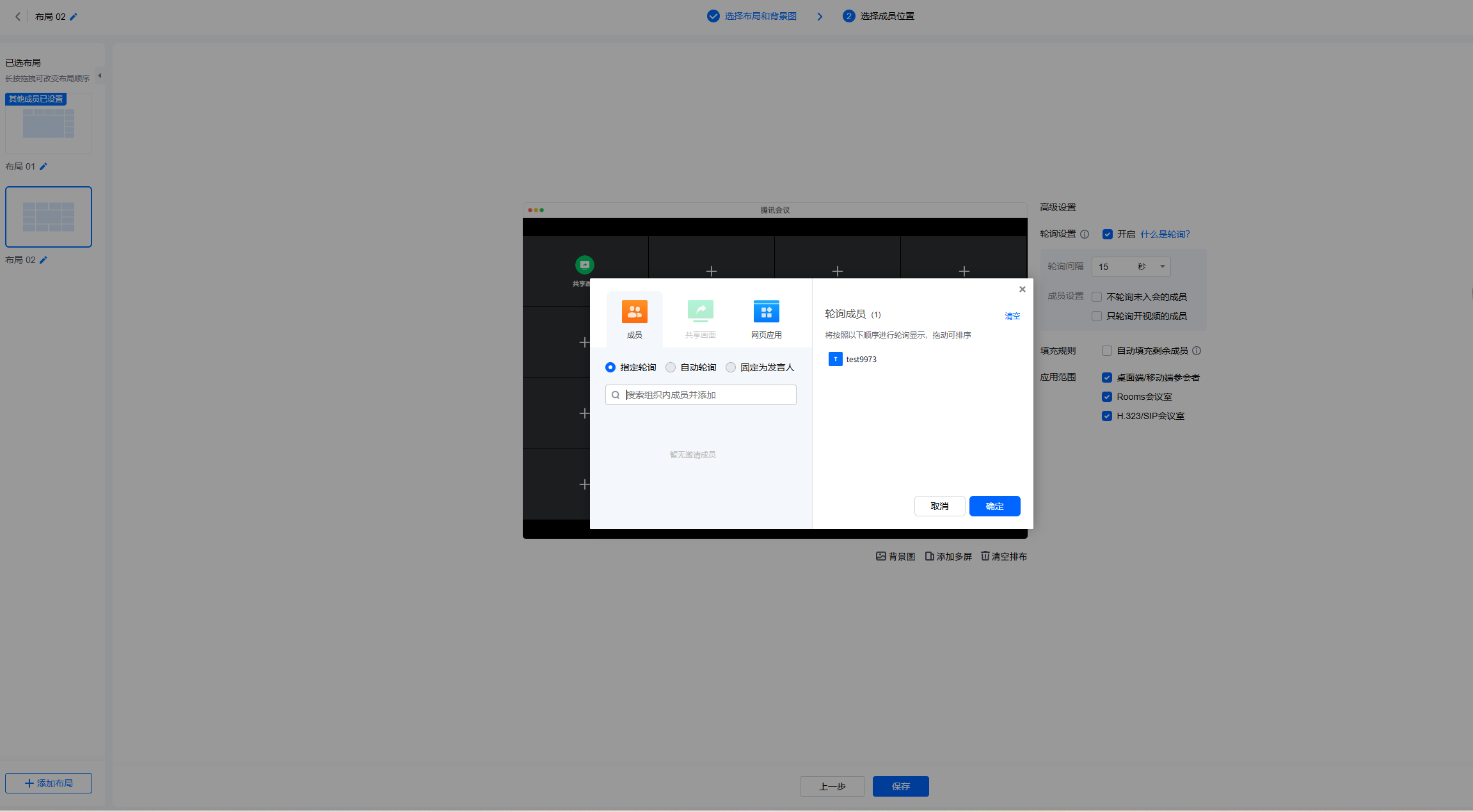Choose the 固定为发言人 radio option
The width and height of the screenshot is (1473, 812).
pos(731,367)
